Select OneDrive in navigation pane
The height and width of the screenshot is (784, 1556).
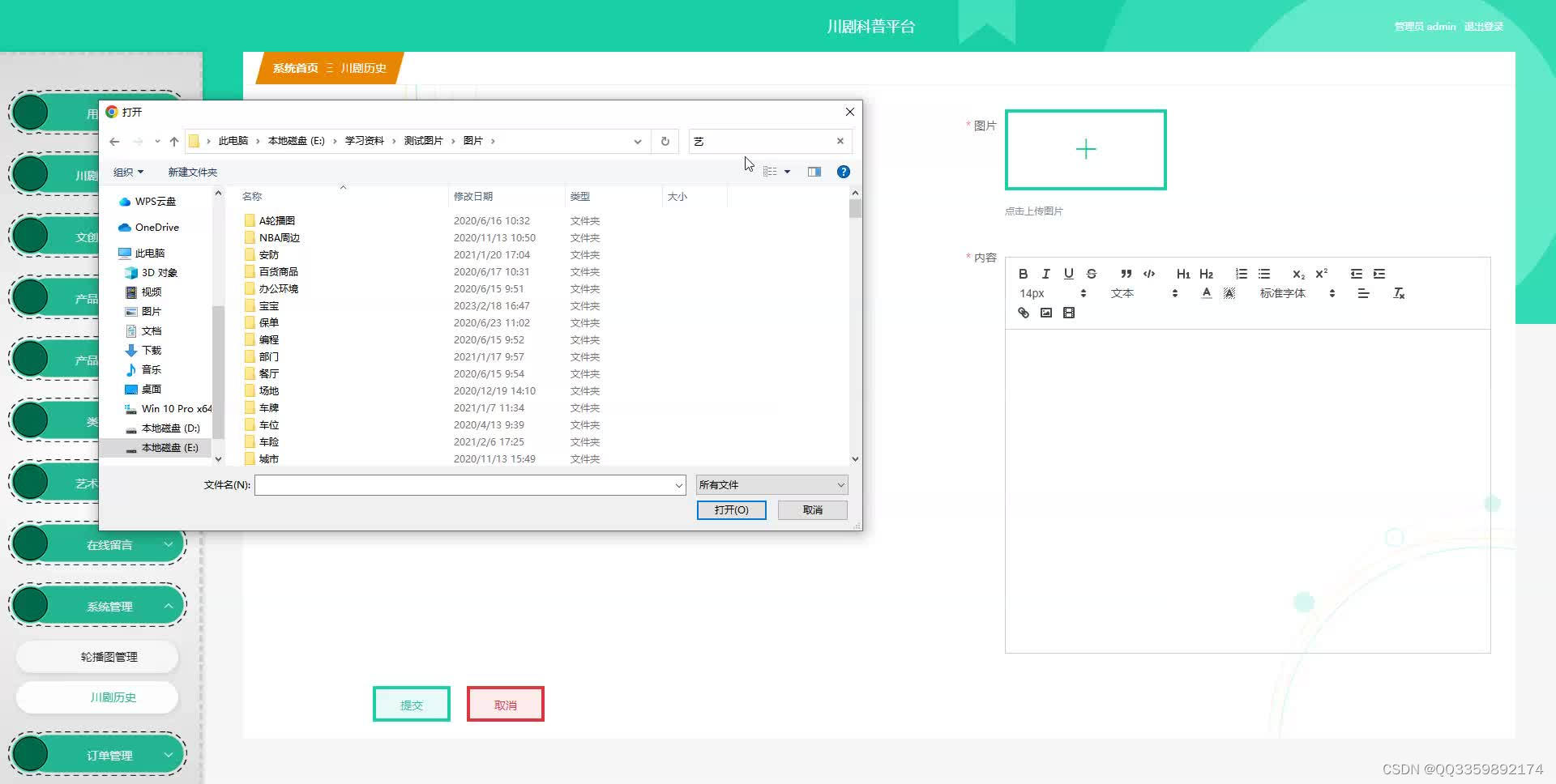click(x=156, y=227)
